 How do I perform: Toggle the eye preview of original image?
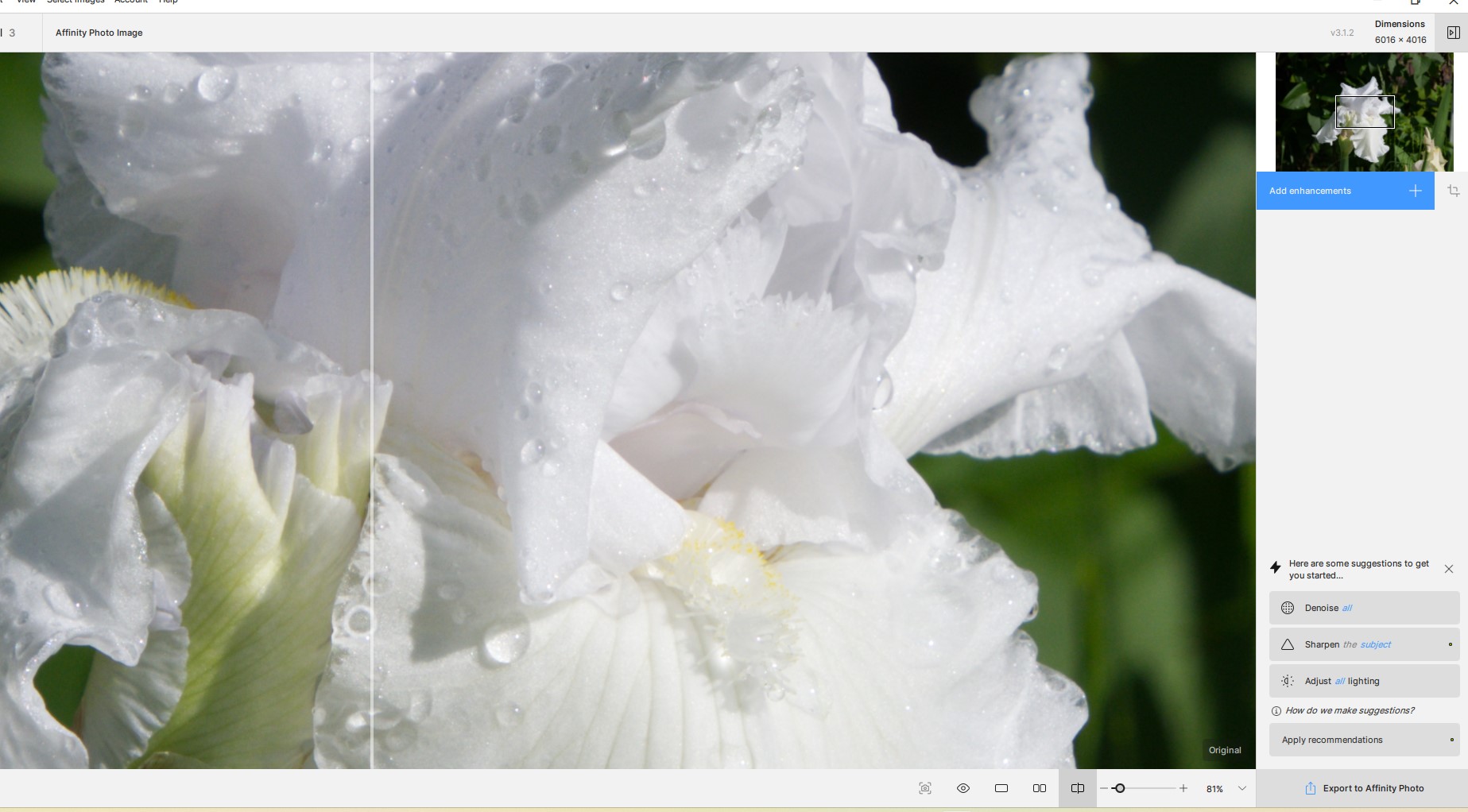pyautogui.click(x=963, y=788)
